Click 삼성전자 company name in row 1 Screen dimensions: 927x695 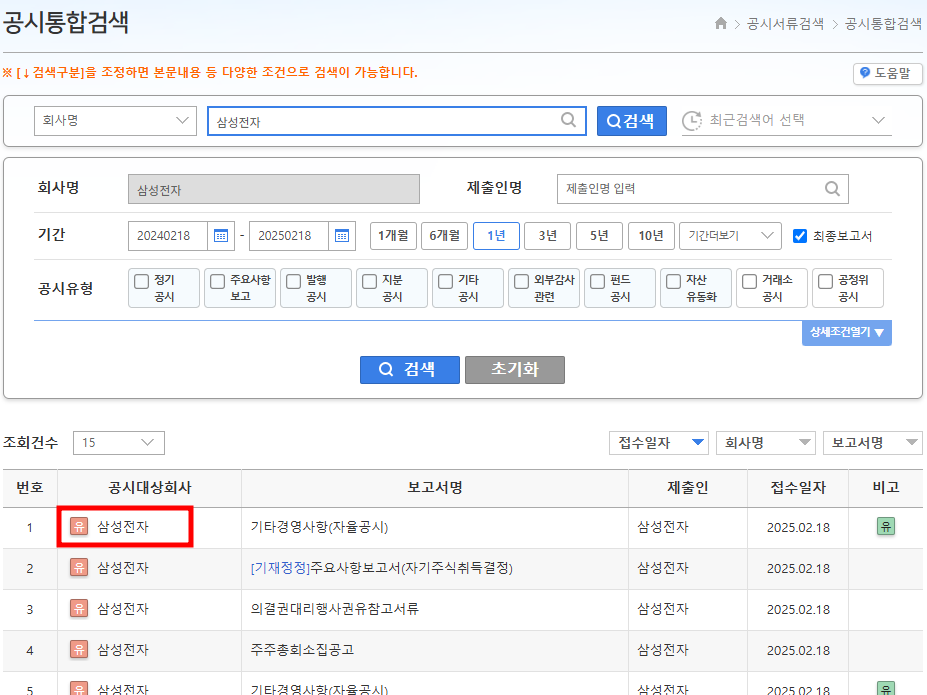123,527
